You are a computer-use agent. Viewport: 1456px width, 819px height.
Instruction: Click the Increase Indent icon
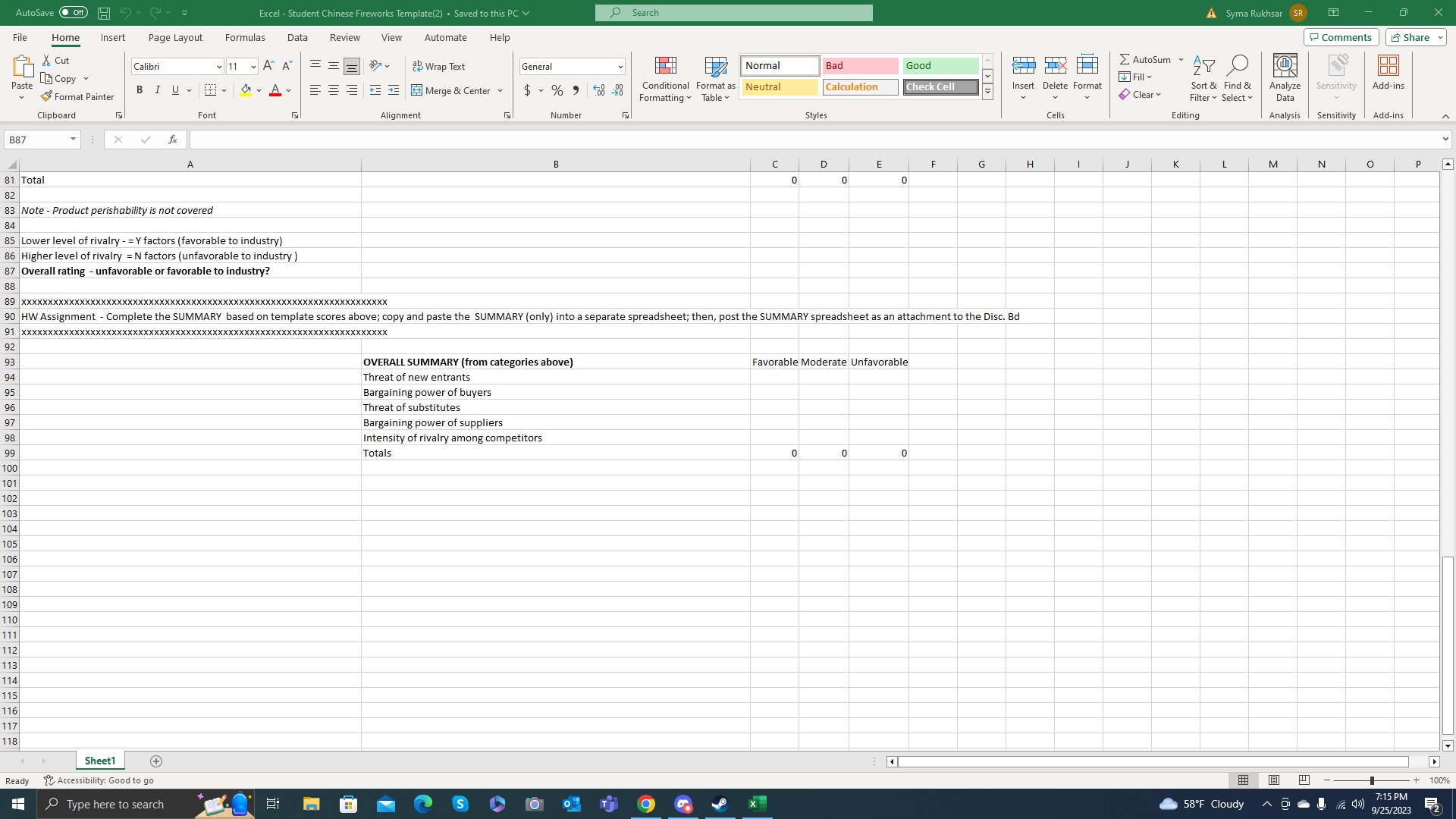pos(394,90)
